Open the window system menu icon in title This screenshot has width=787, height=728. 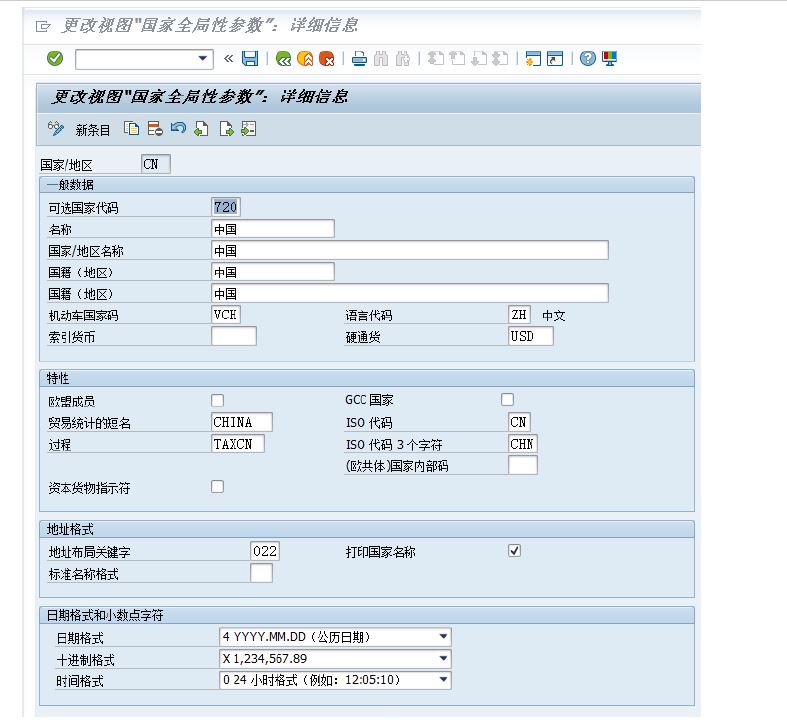(43, 26)
